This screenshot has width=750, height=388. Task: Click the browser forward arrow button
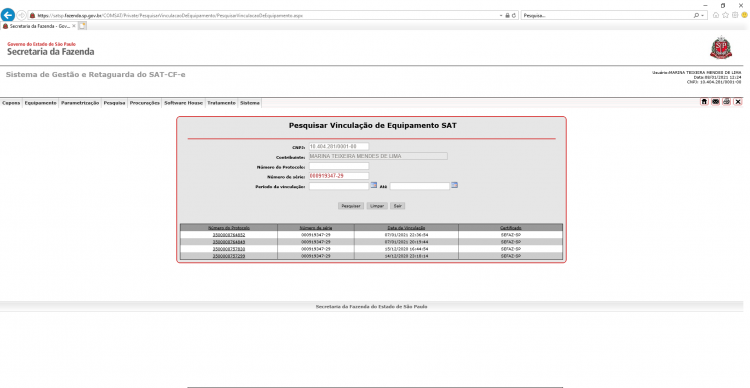click(22, 15)
